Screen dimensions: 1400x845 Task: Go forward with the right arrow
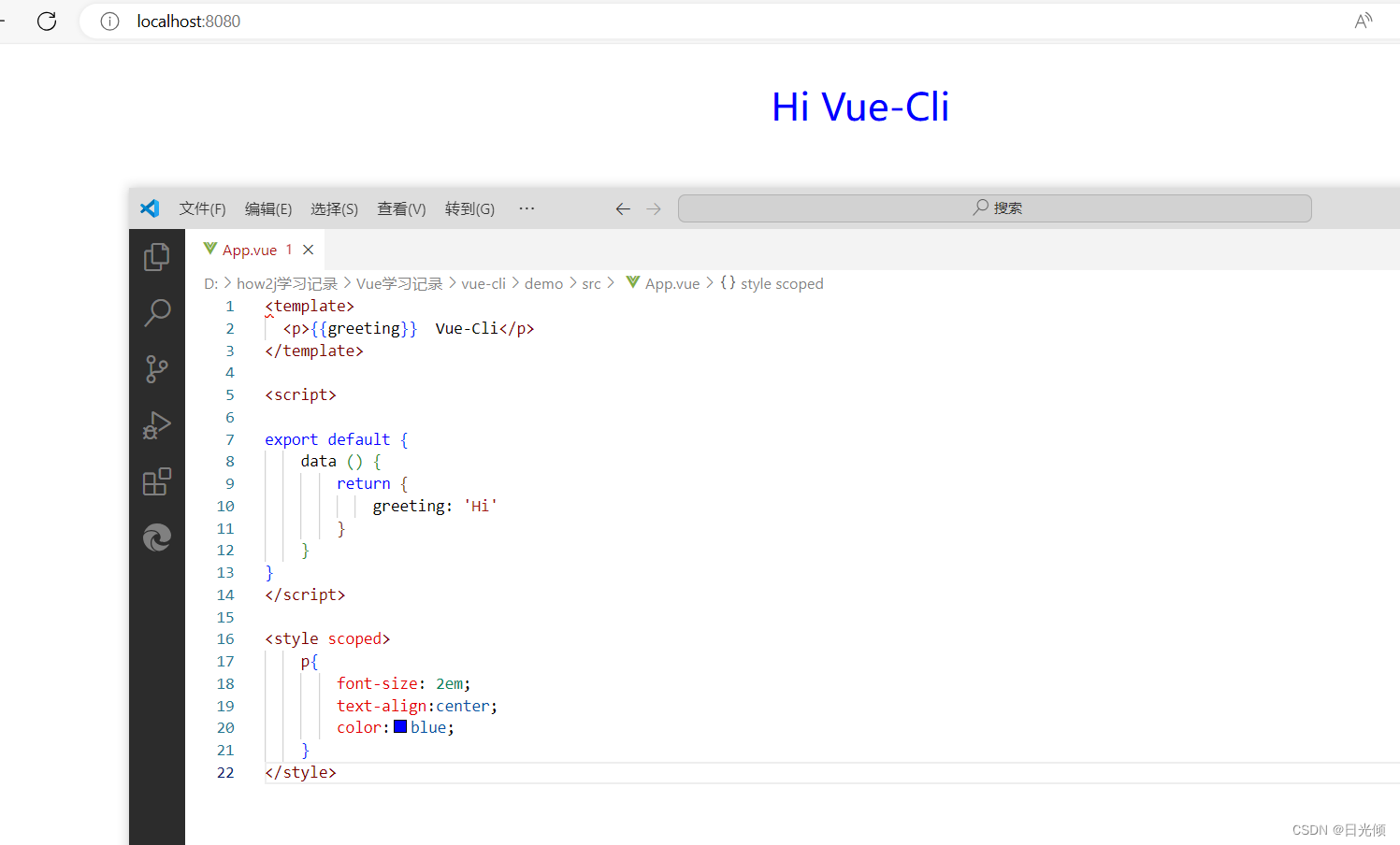coord(654,209)
